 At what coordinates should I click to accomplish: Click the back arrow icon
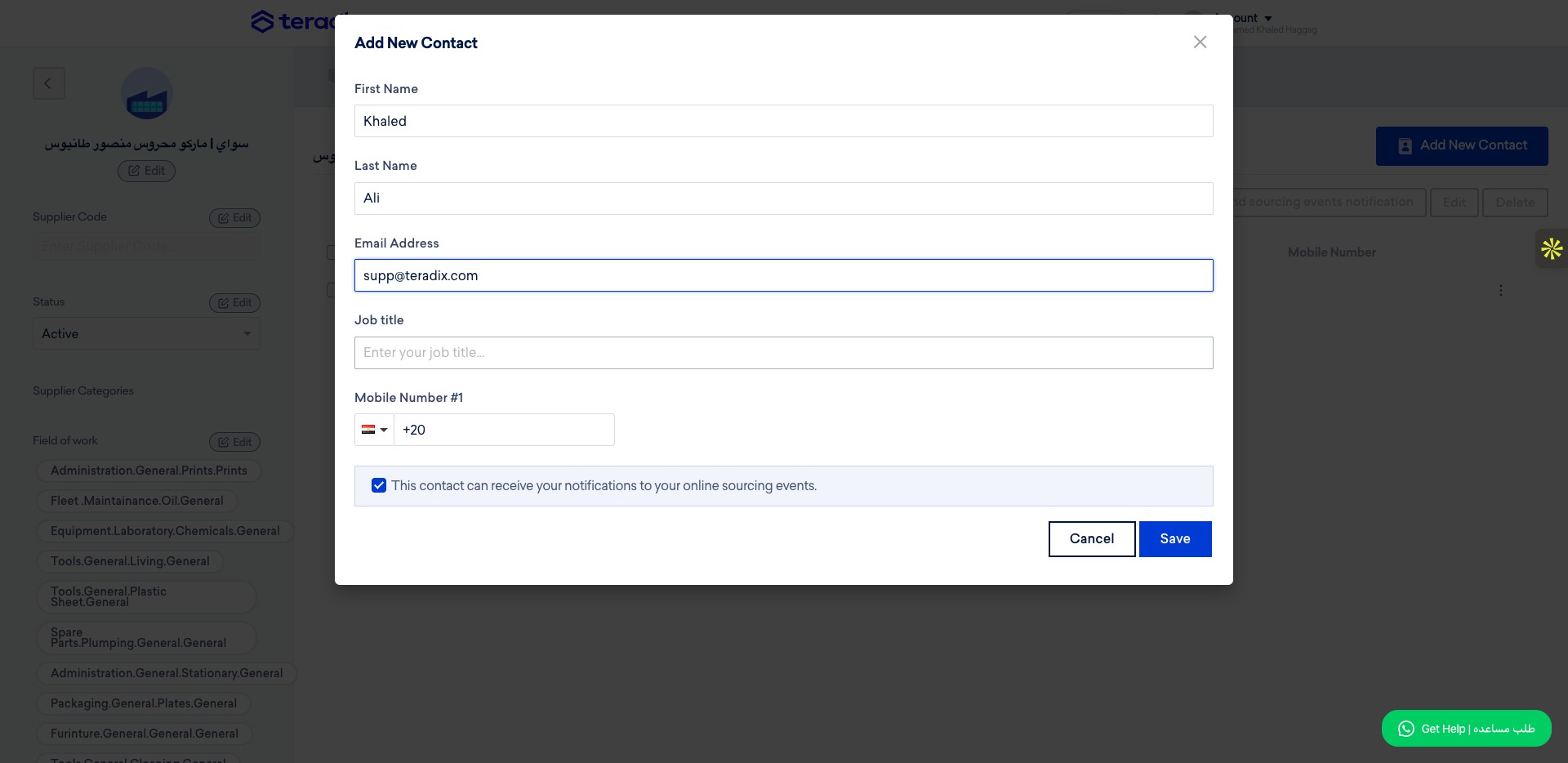point(48,83)
